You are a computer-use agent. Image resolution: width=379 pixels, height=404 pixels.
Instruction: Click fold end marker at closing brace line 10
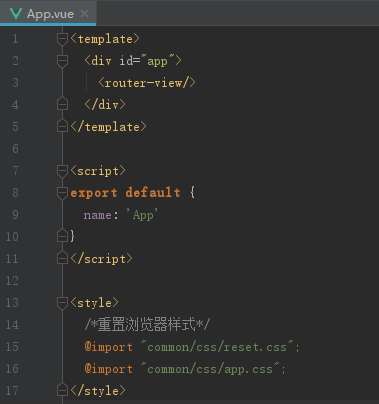[62, 236]
